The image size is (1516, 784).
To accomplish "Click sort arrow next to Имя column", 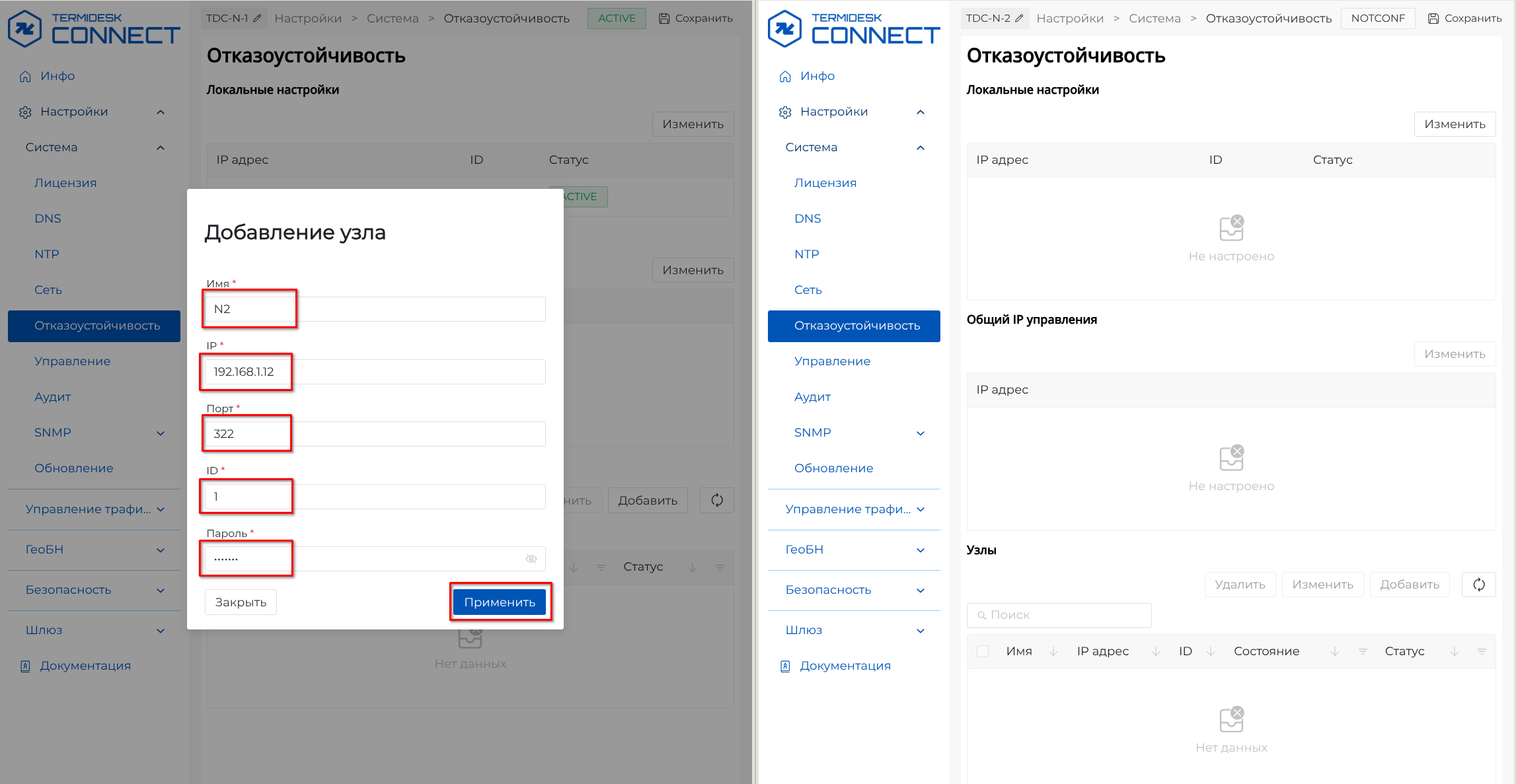I will click(1053, 651).
